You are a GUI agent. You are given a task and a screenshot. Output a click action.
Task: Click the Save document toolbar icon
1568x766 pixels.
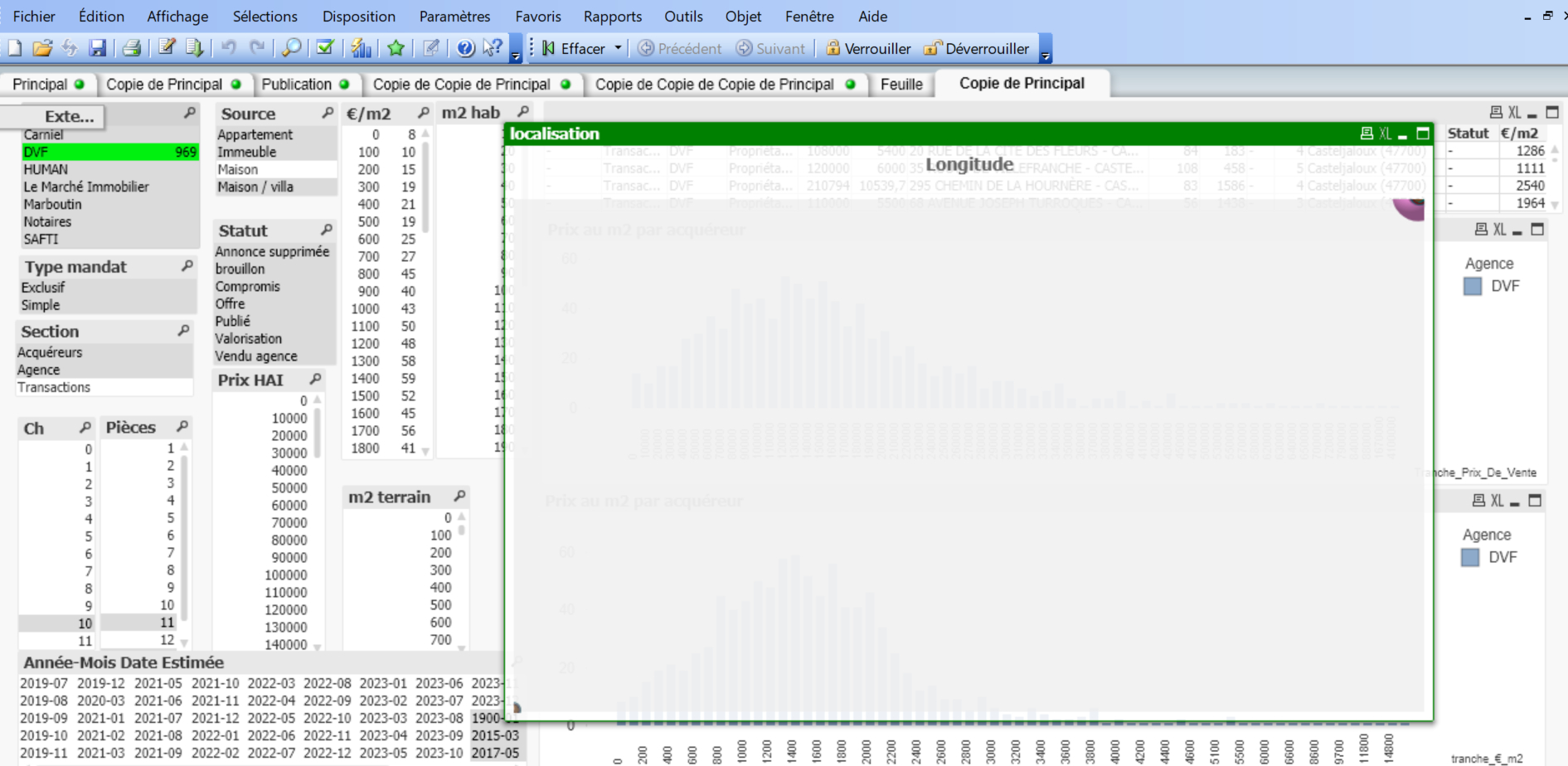coord(98,48)
